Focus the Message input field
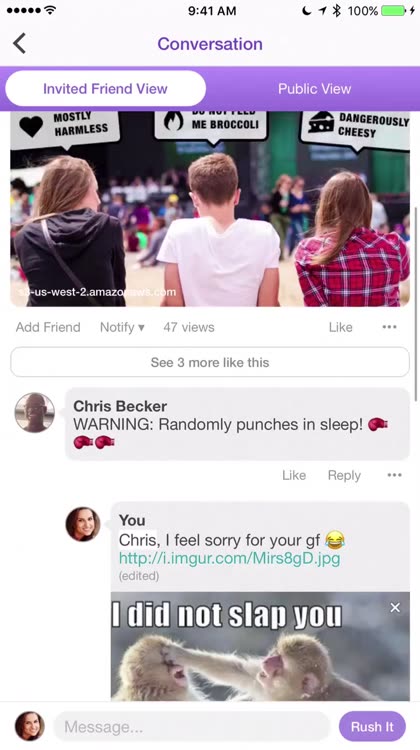The height and width of the screenshot is (750, 420). pos(192,727)
